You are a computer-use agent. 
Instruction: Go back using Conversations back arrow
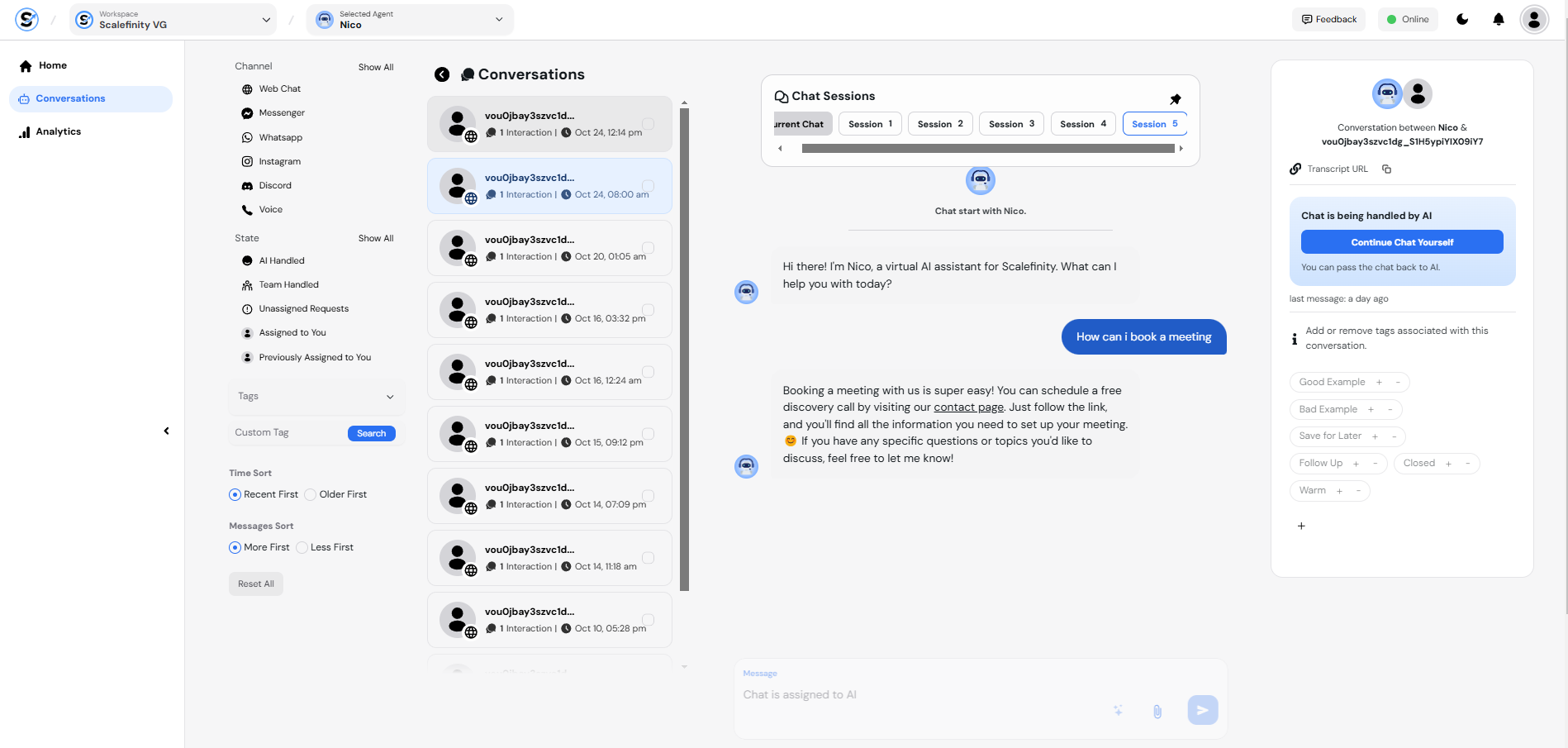pyautogui.click(x=442, y=74)
